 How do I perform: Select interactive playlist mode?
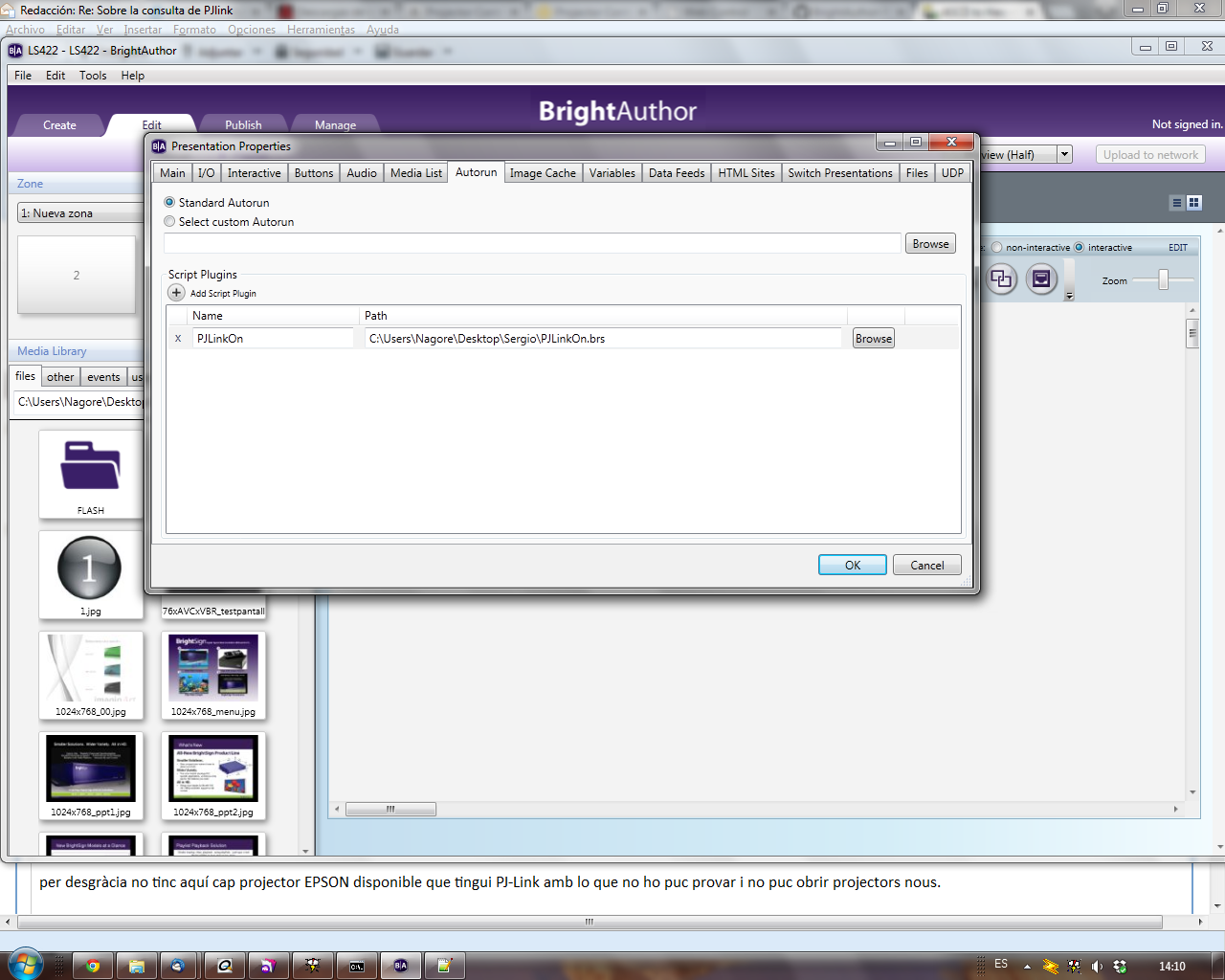click(x=1079, y=247)
